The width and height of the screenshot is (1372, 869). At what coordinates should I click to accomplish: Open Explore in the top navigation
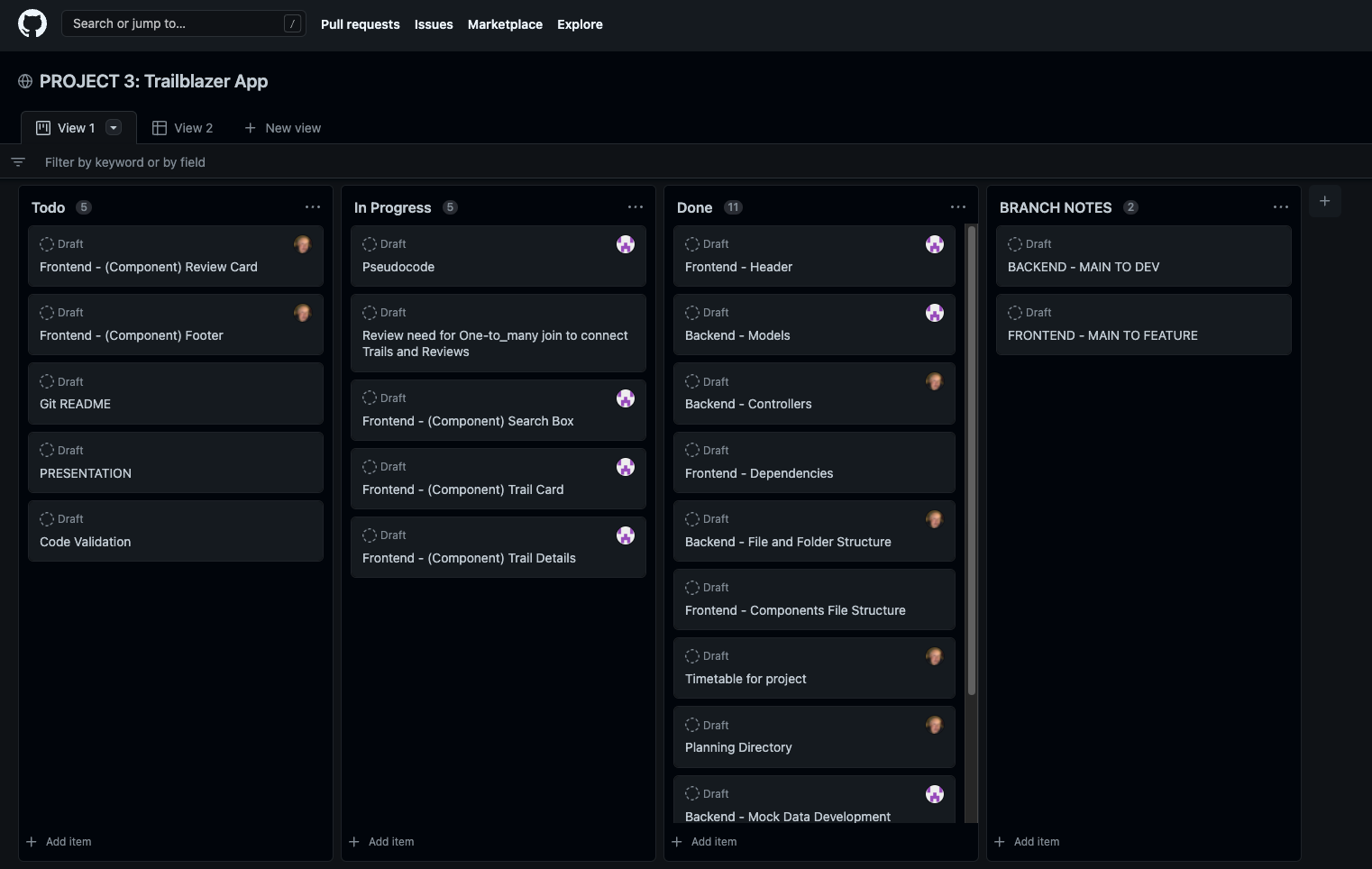(580, 24)
